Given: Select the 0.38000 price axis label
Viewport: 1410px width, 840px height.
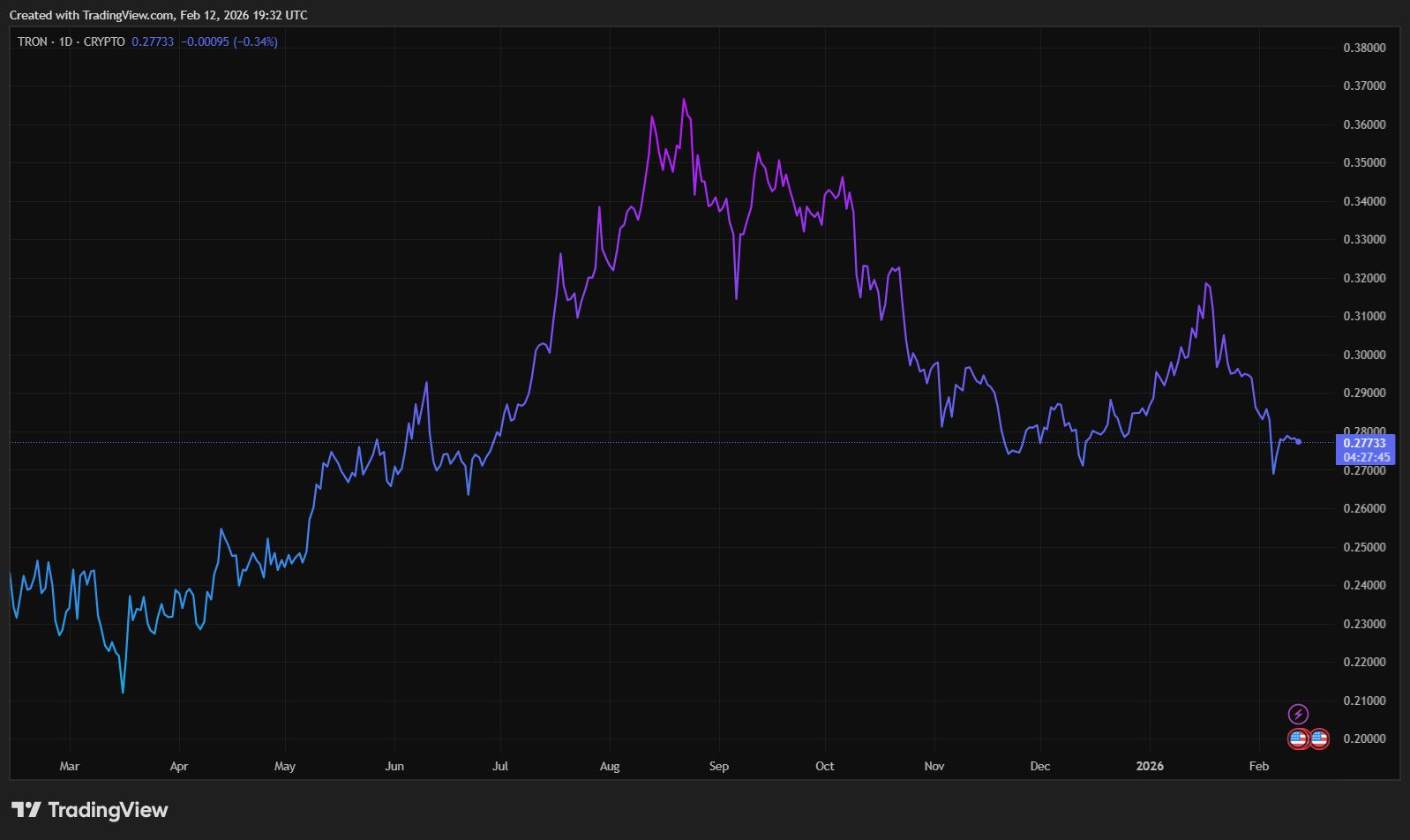Looking at the screenshot, I should [1364, 48].
